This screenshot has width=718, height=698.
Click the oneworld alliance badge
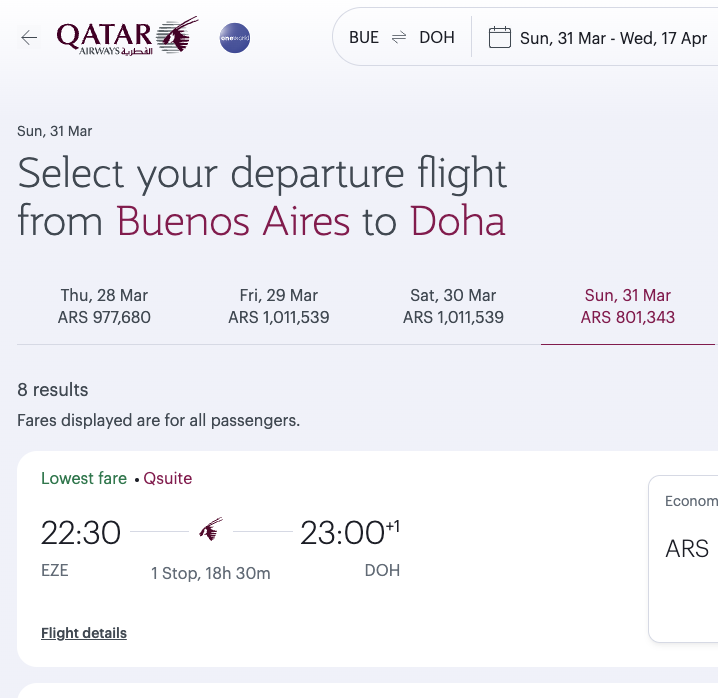click(235, 38)
